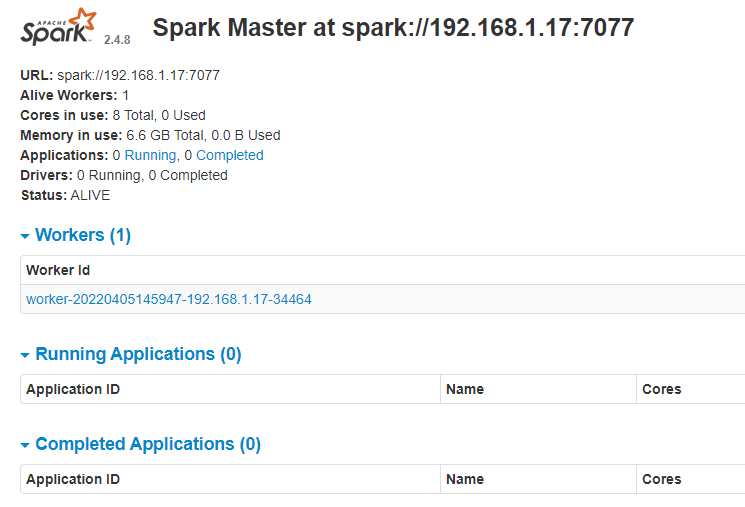The width and height of the screenshot is (745, 507).
Task: Click the spark://192.168.1.17:7077 URL text
Action: click(x=138, y=75)
